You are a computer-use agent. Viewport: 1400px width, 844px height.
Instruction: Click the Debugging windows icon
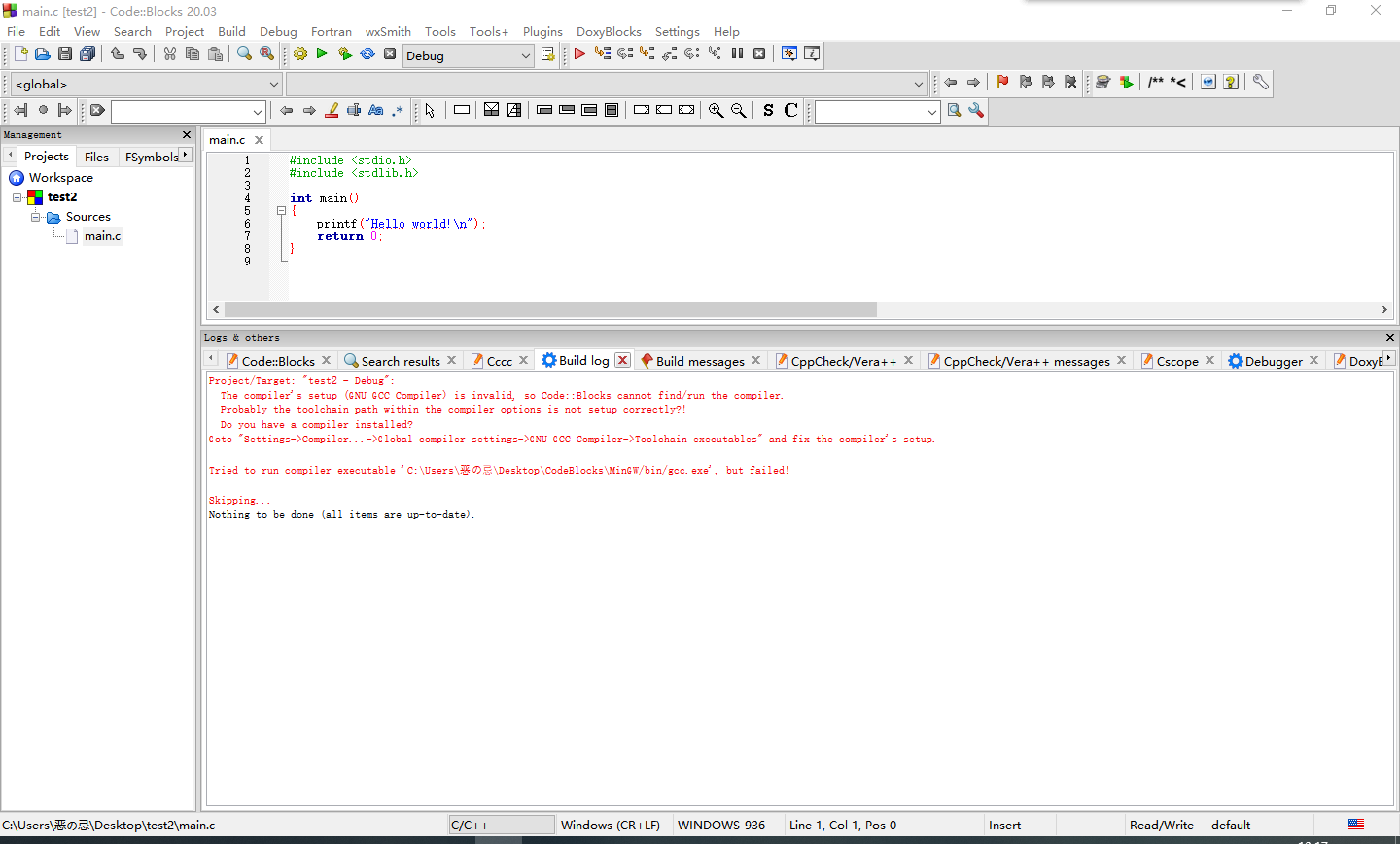coord(789,54)
